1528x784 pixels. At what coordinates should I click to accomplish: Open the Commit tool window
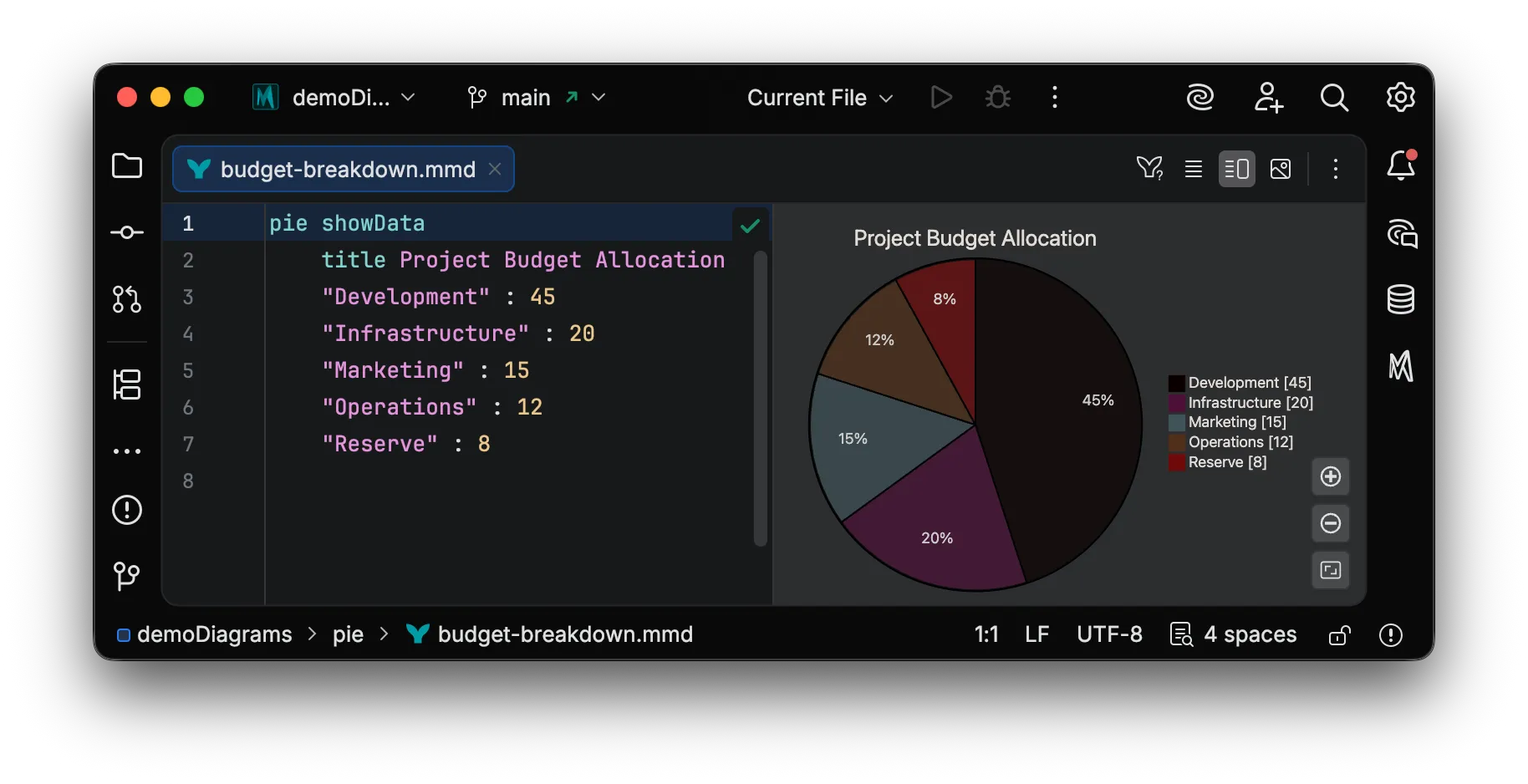coord(127,232)
